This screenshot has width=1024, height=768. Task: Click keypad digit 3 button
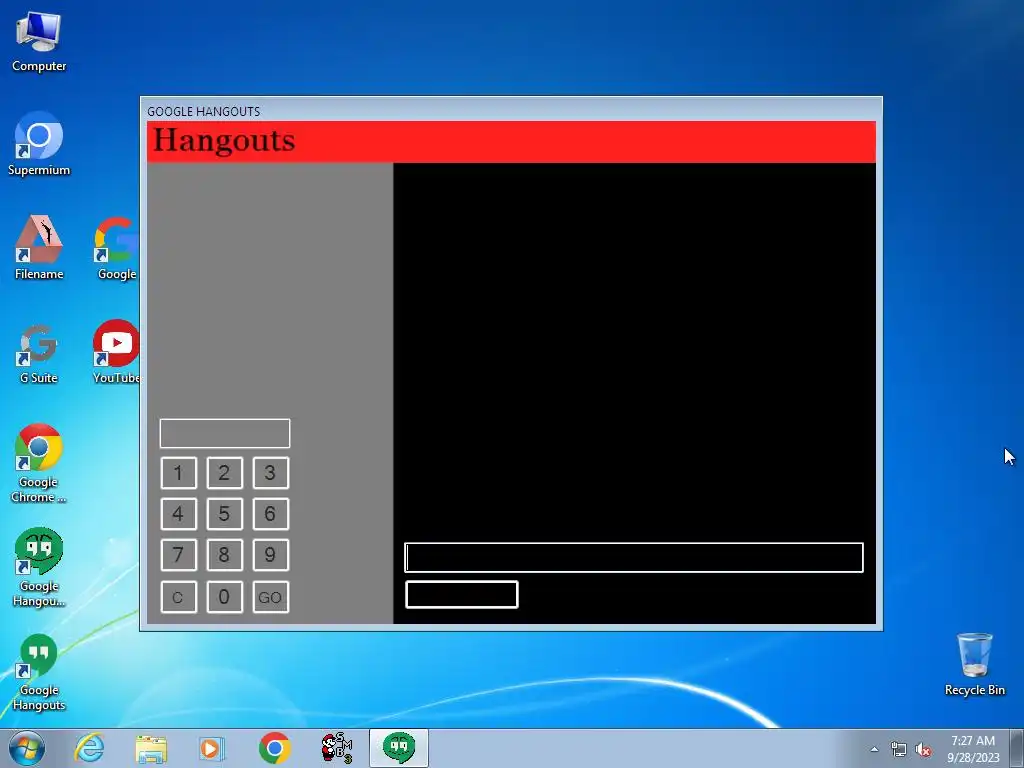tap(270, 473)
